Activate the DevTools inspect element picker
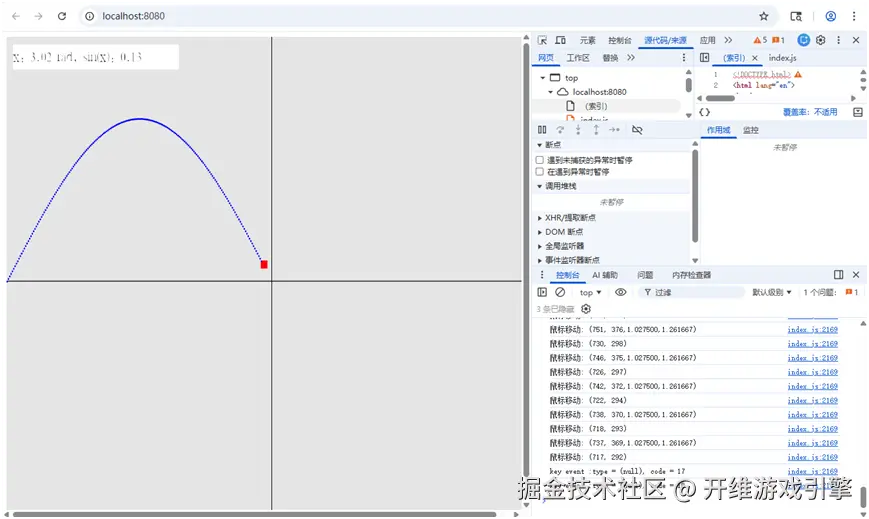The image size is (869, 519). click(543, 40)
